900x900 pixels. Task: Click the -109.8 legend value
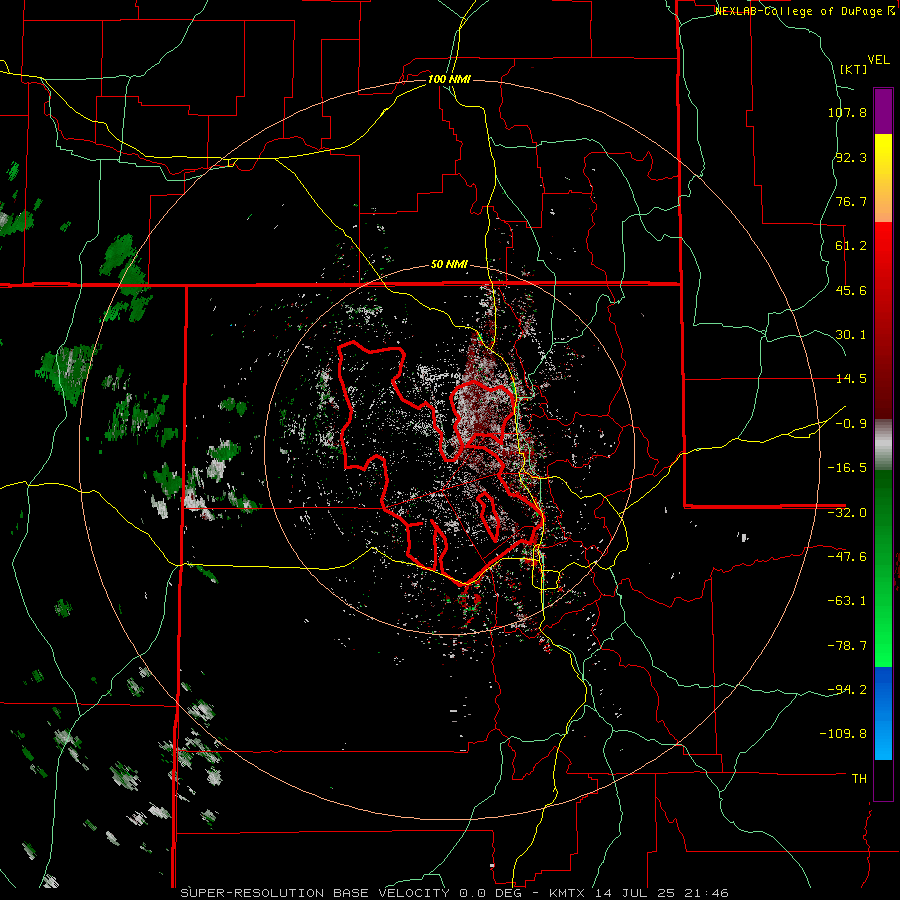click(843, 734)
